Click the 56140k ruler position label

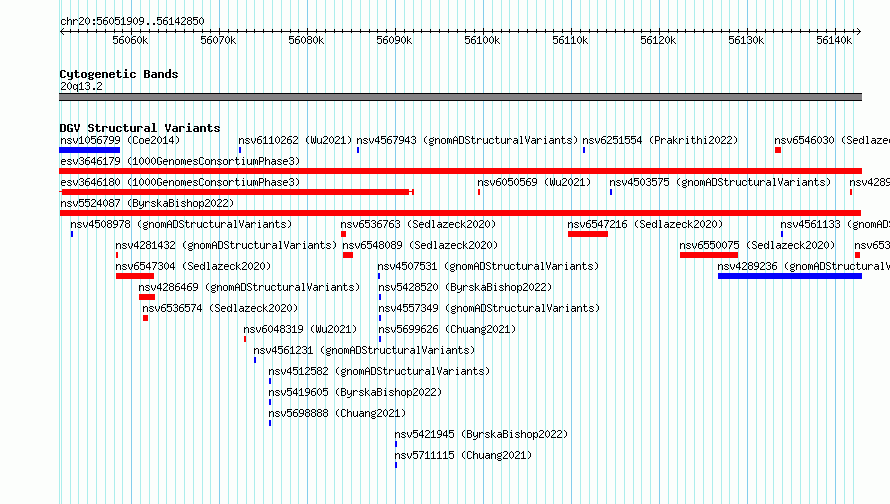coord(834,40)
